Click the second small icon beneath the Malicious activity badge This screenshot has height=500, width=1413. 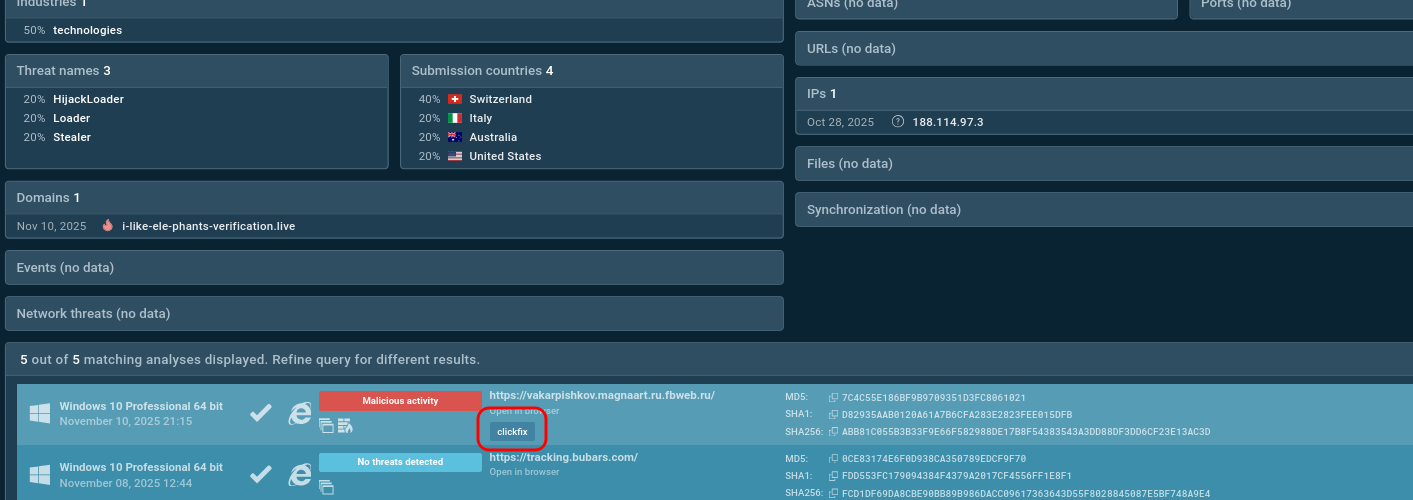point(345,426)
